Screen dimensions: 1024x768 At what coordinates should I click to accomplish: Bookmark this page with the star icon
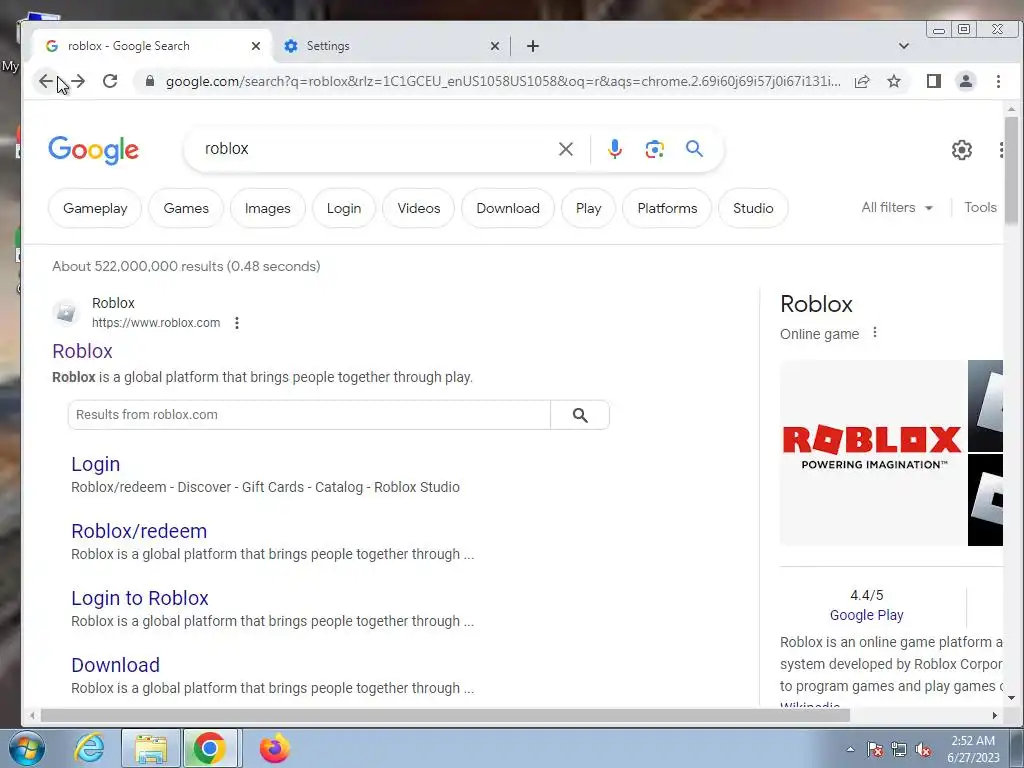pyautogui.click(x=894, y=81)
